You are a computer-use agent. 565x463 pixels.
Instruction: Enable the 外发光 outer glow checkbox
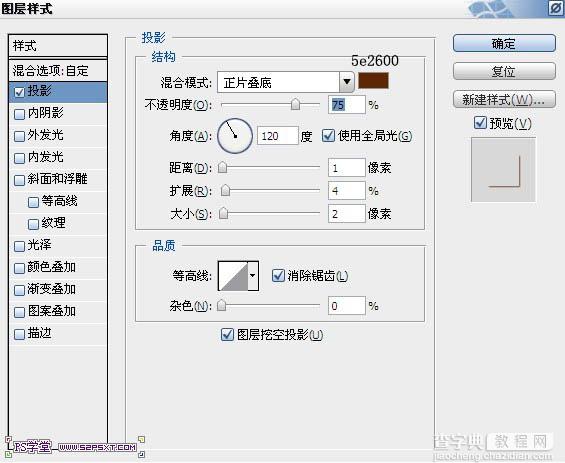19,136
